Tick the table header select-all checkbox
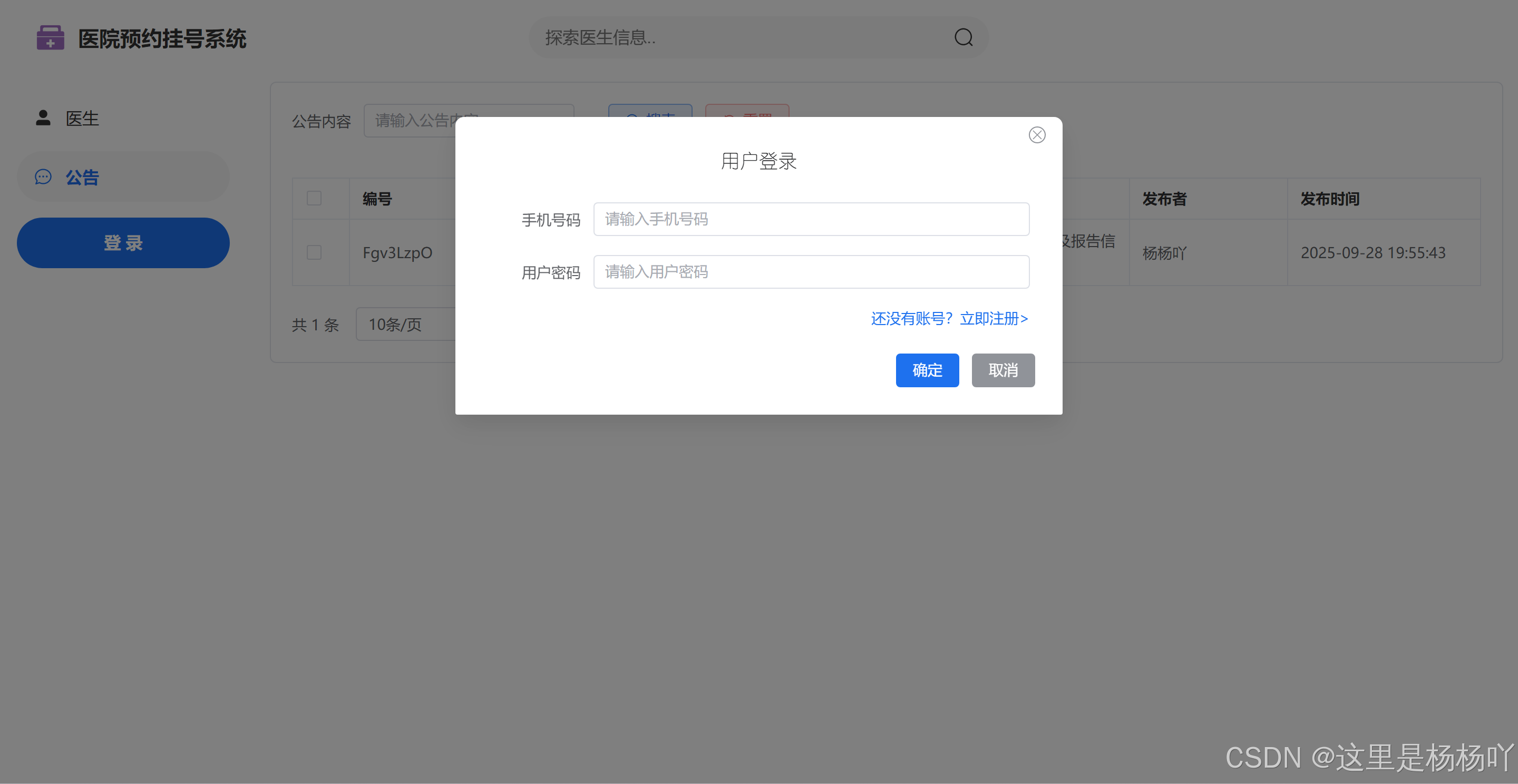This screenshot has width=1518, height=784. coord(314,199)
